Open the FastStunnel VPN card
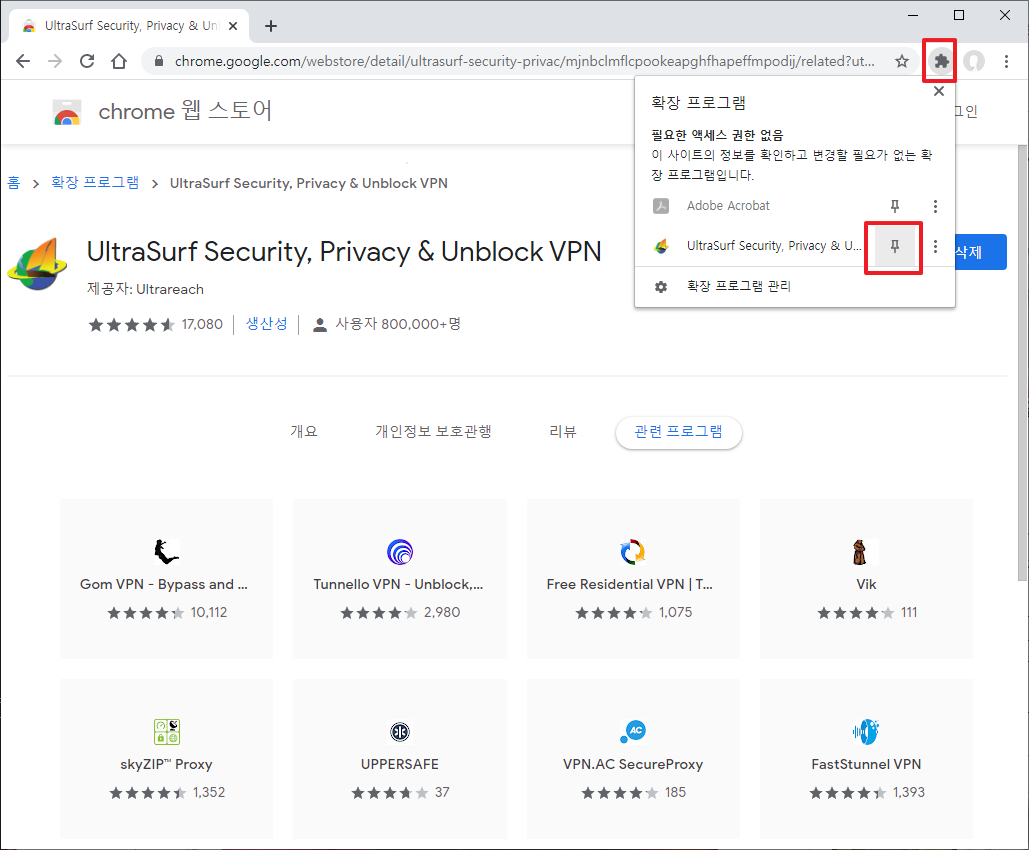Screen dimensions: 1029x850 click(866, 759)
